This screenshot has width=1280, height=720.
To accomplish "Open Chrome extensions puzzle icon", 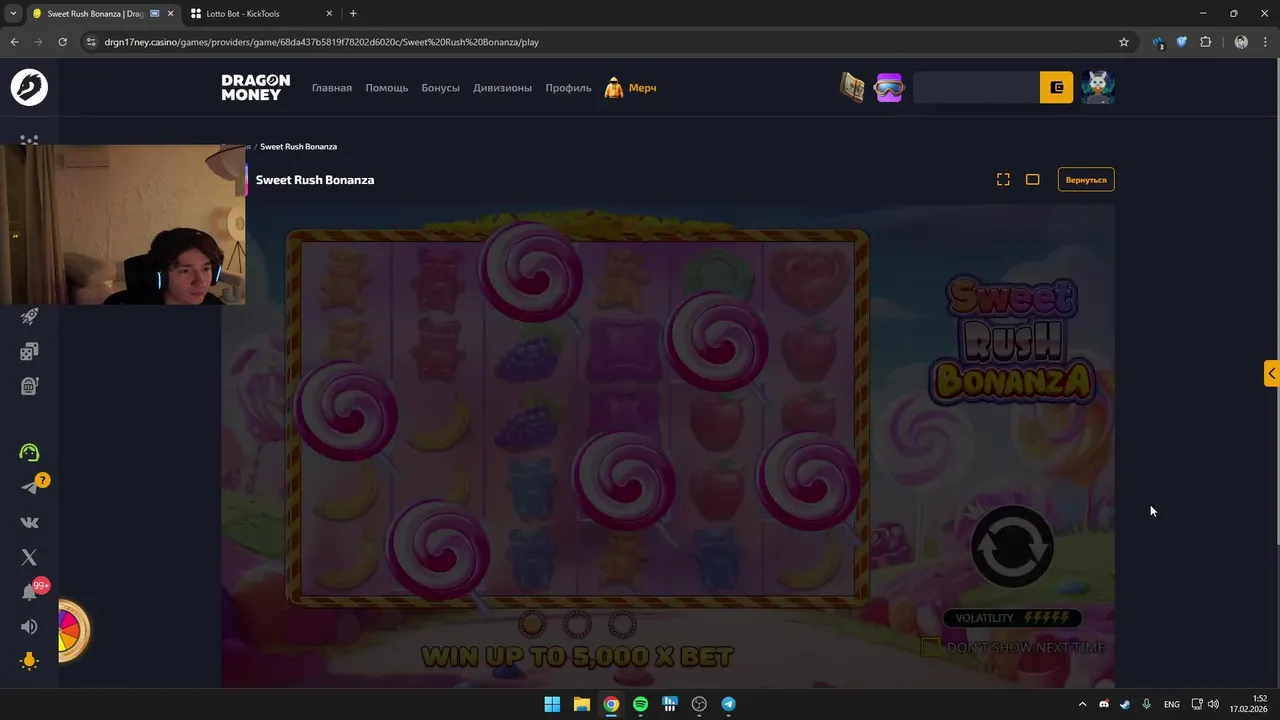I will [1205, 42].
